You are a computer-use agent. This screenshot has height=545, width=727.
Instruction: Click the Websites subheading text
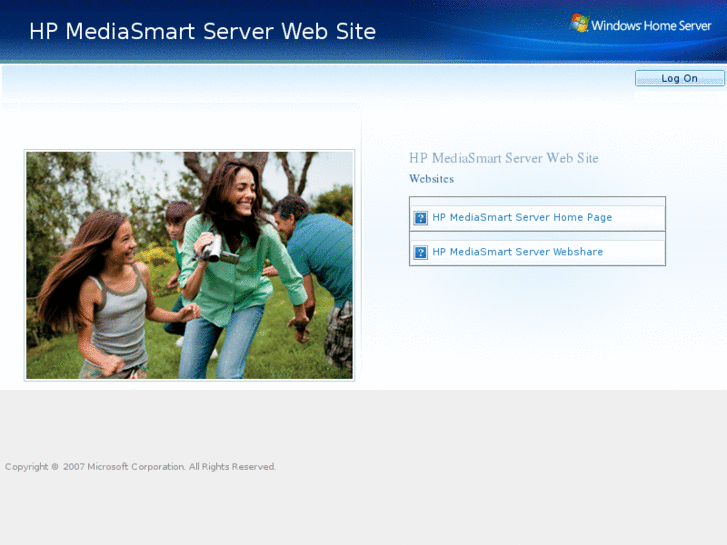point(431,179)
